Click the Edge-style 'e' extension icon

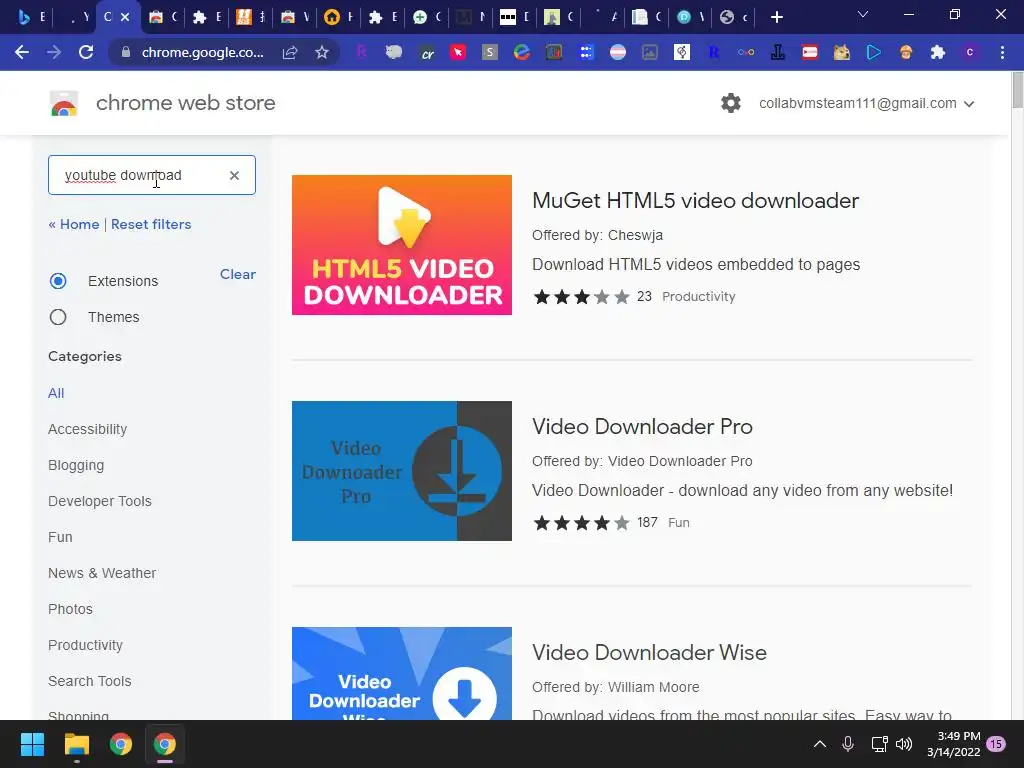521,52
